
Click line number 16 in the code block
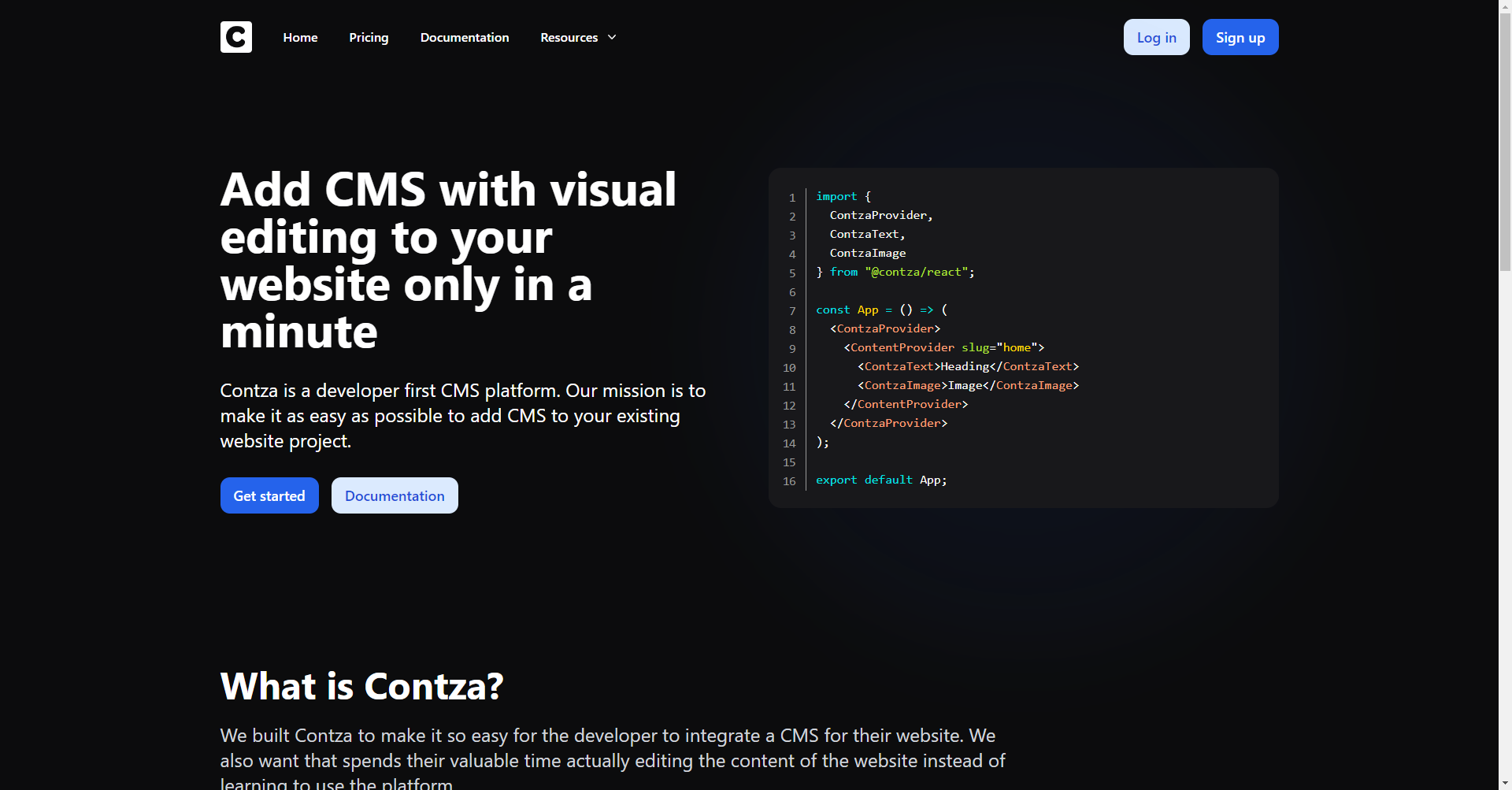coord(789,480)
